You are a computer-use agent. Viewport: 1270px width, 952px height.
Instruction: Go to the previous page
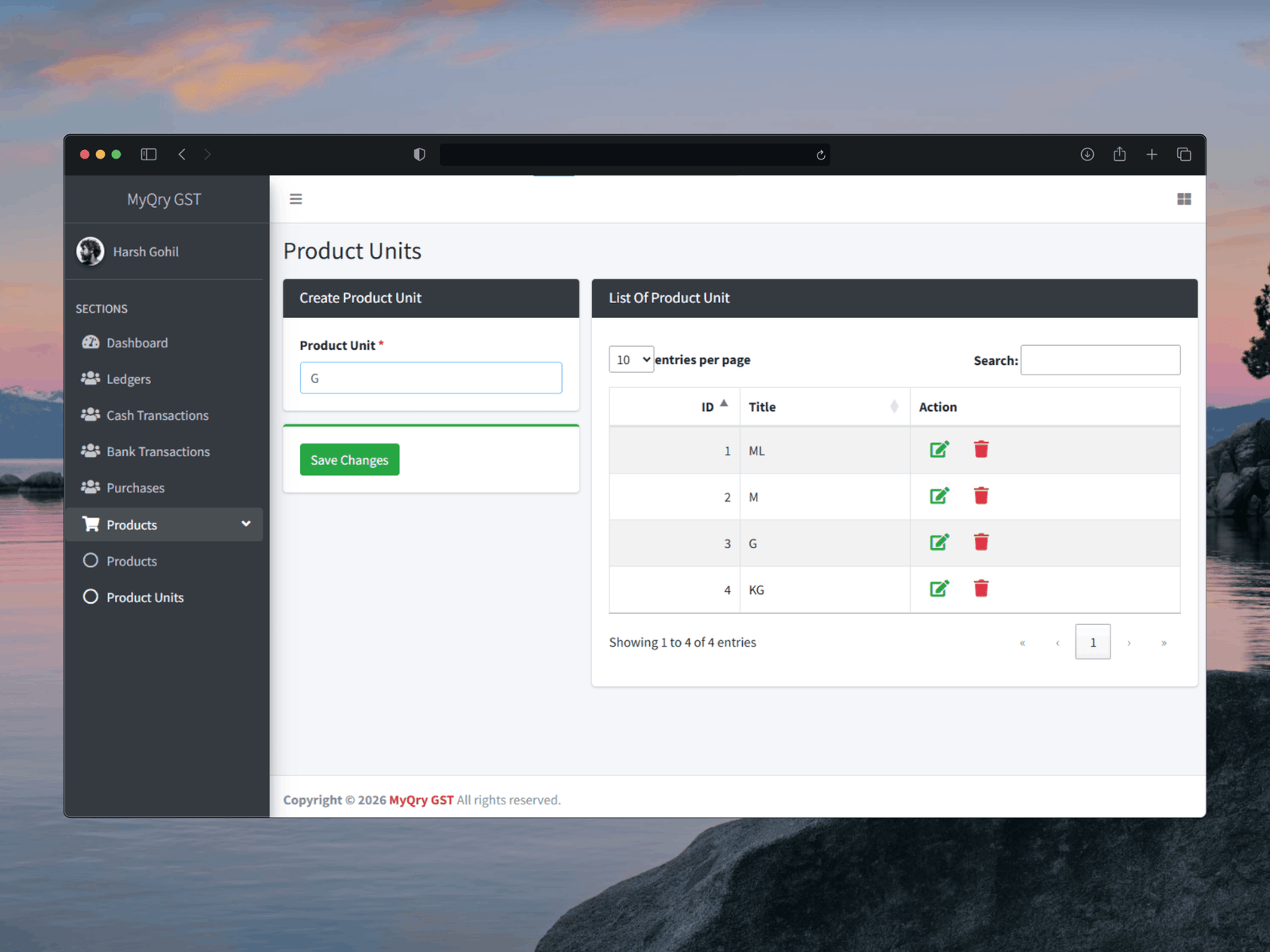(x=1057, y=643)
